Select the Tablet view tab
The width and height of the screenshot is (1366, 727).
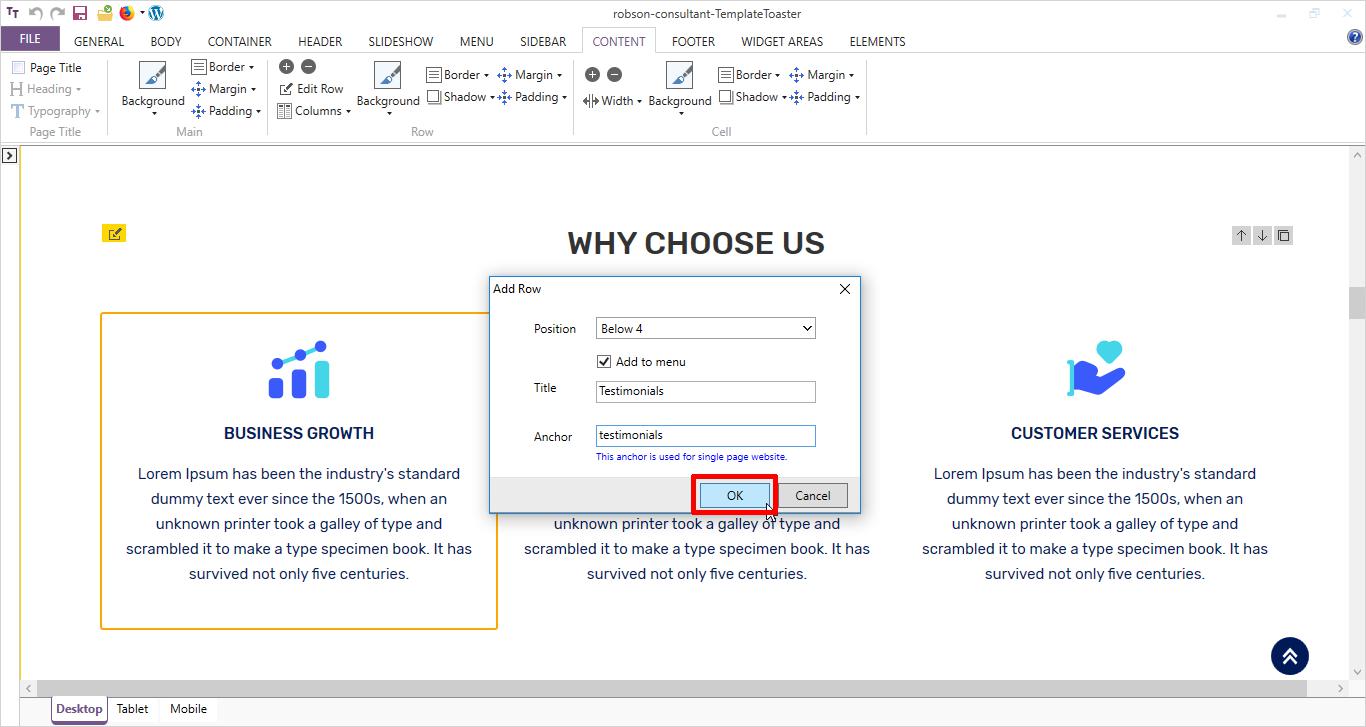(x=132, y=709)
